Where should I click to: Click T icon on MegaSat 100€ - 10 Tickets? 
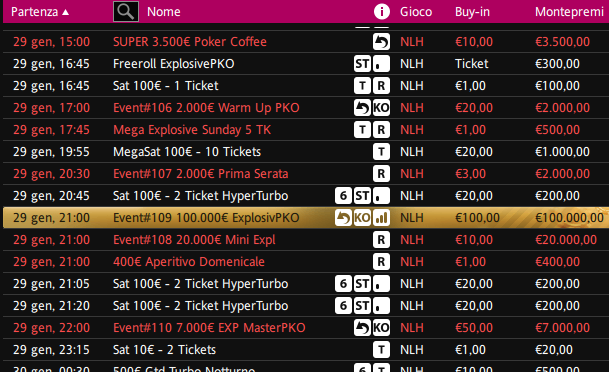click(x=381, y=151)
